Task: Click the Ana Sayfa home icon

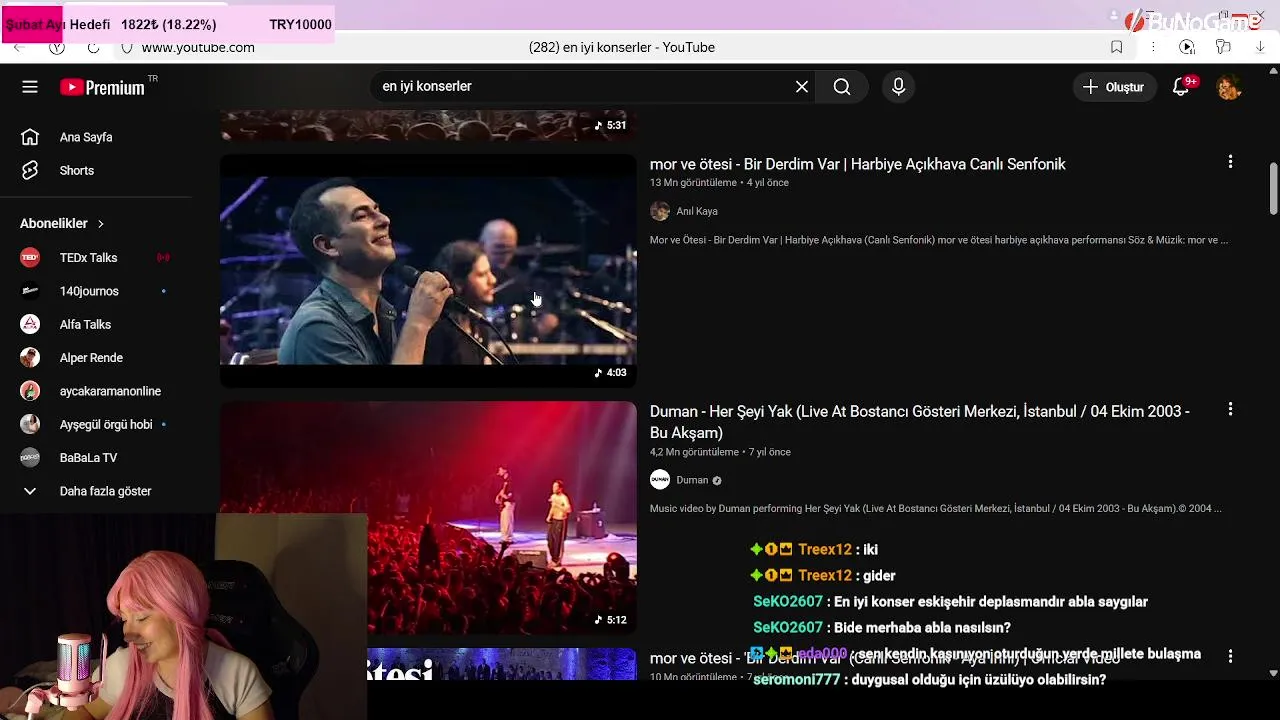Action: (30, 137)
